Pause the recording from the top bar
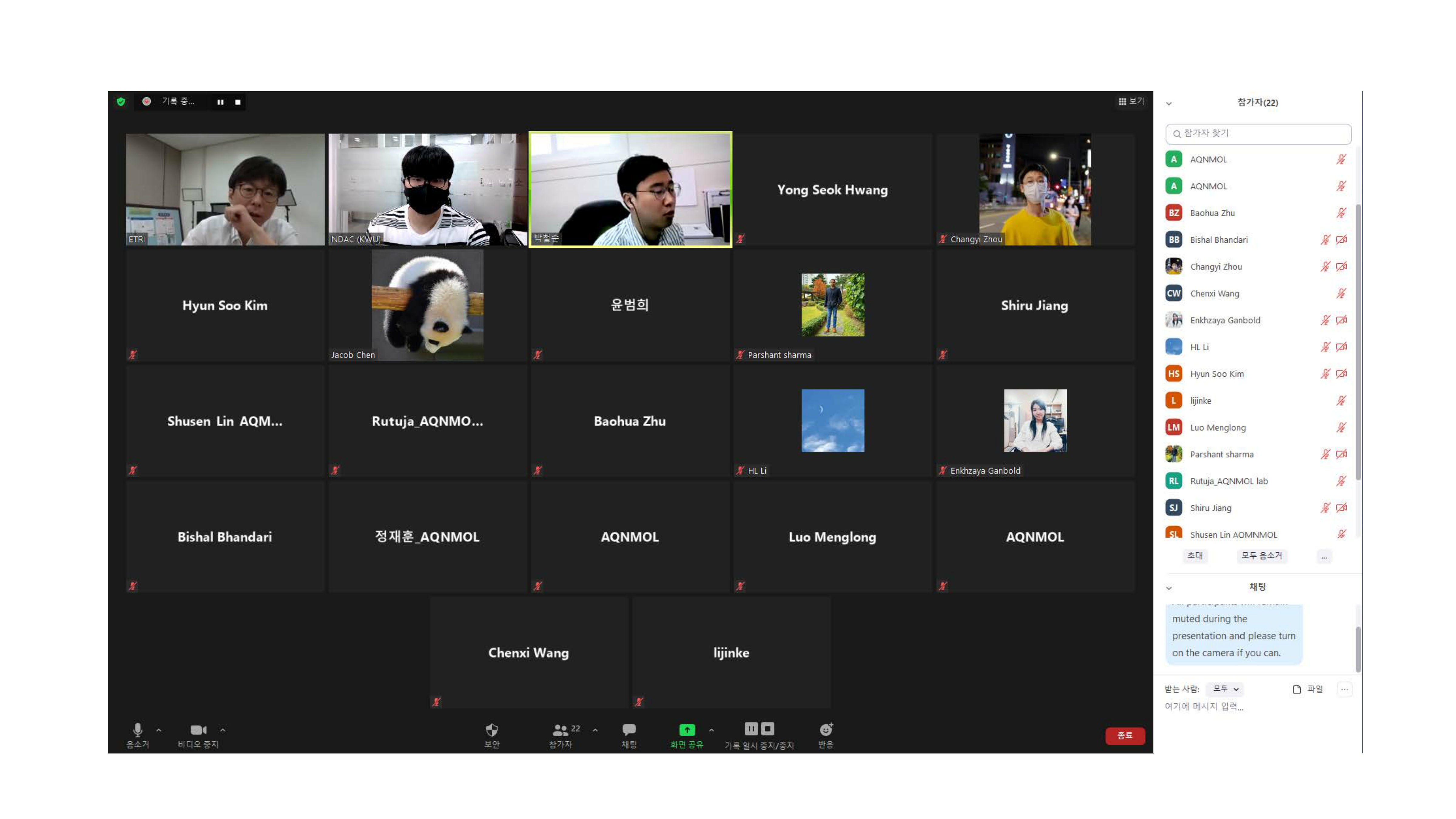Viewport: 1456px width, 819px height. pyautogui.click(x=221, y=102)
